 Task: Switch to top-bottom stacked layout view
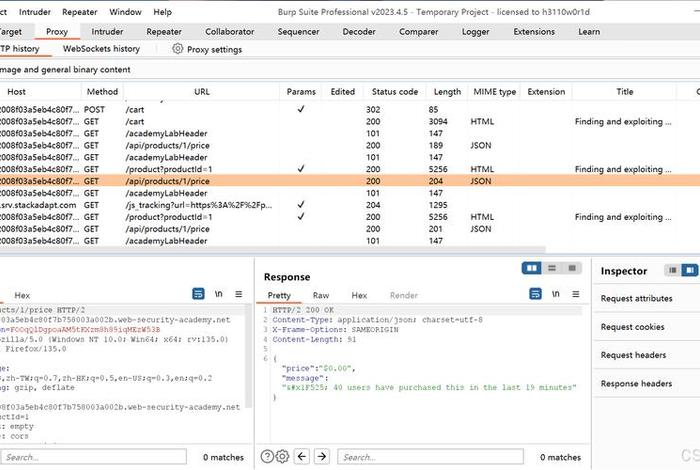[550, 268]
